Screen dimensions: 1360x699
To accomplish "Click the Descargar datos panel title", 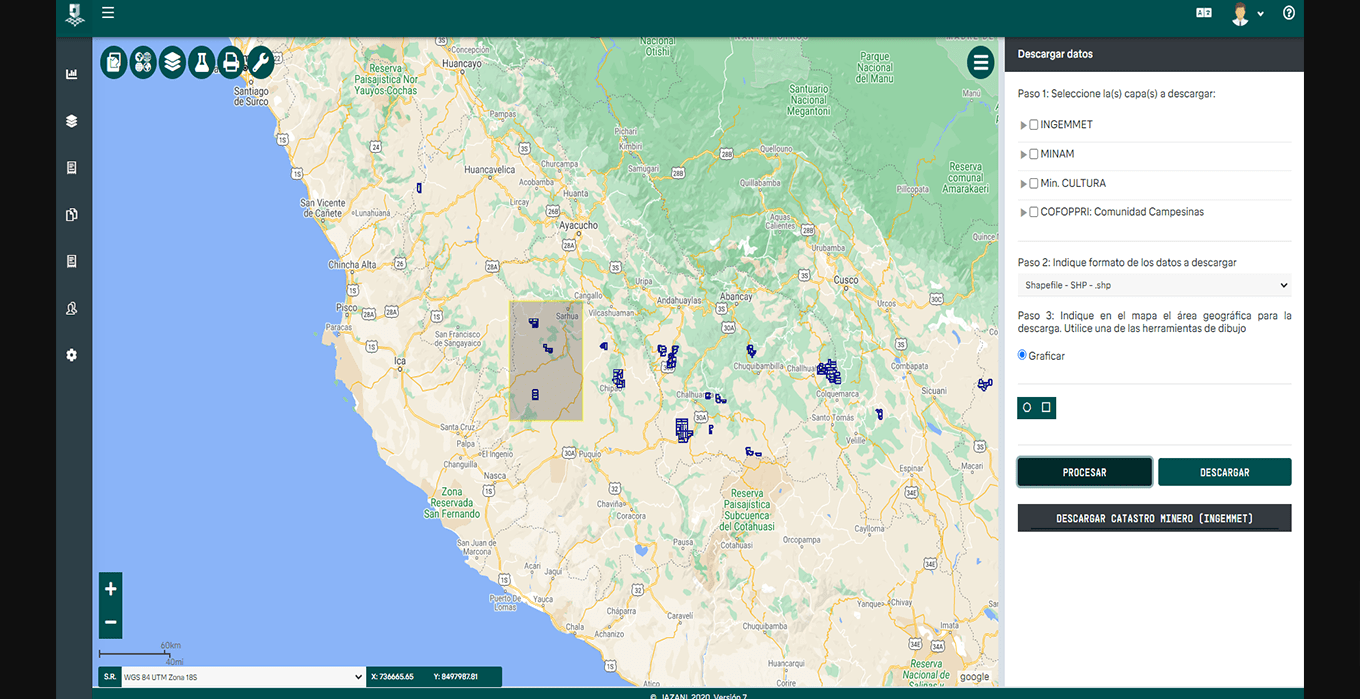I will pyautogui.click(x=1055, y=54).
